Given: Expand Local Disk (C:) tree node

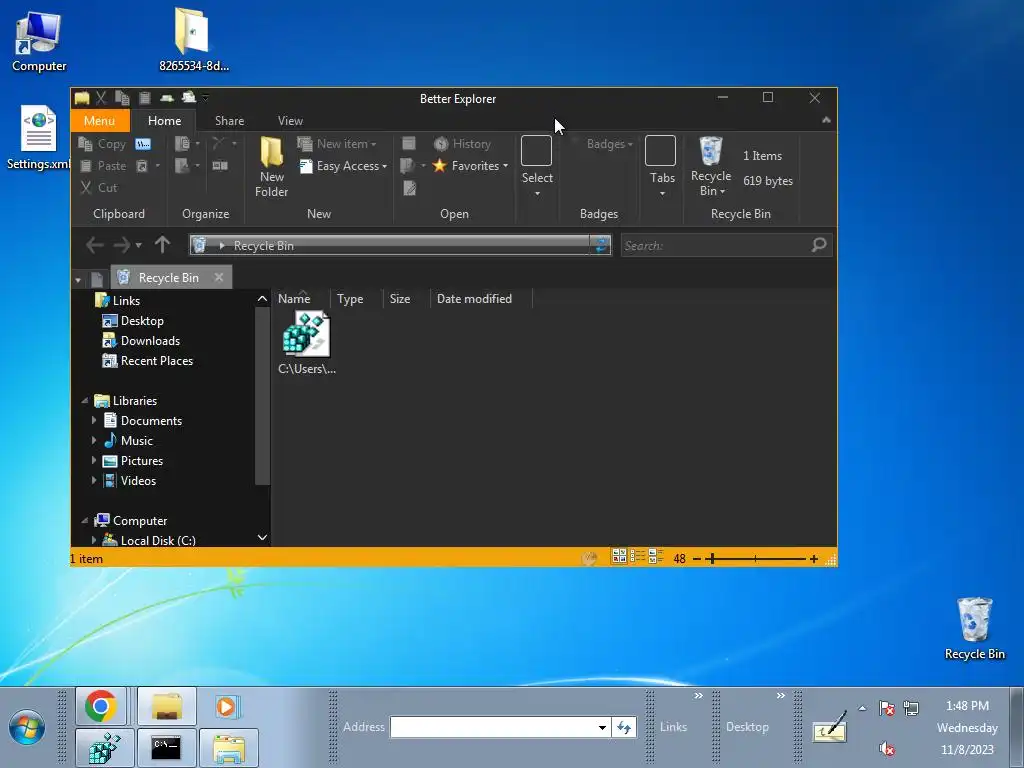Looking at the screenshot, I should (x=94, y=540).
